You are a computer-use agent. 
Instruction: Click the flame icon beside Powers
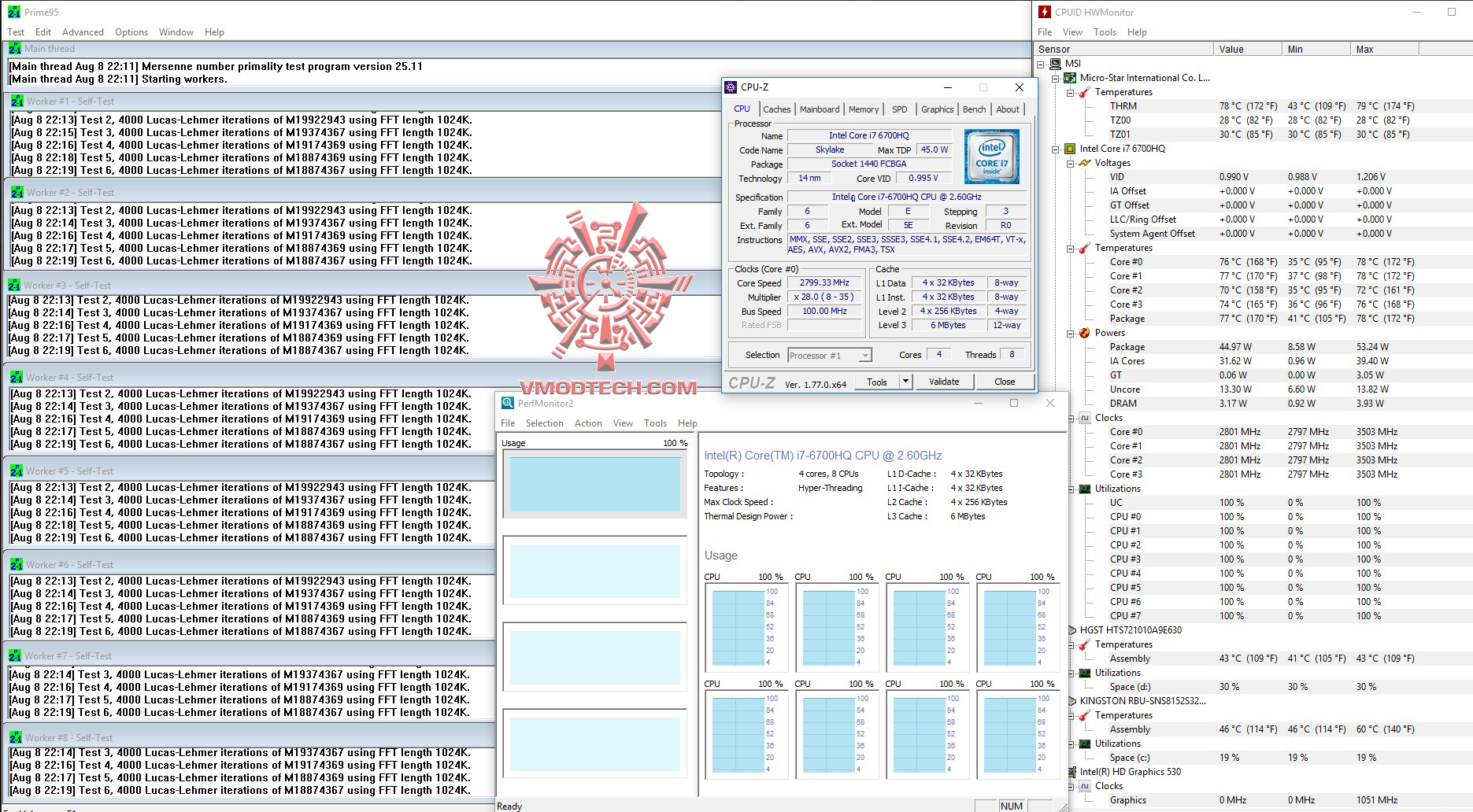(1084, 333)
